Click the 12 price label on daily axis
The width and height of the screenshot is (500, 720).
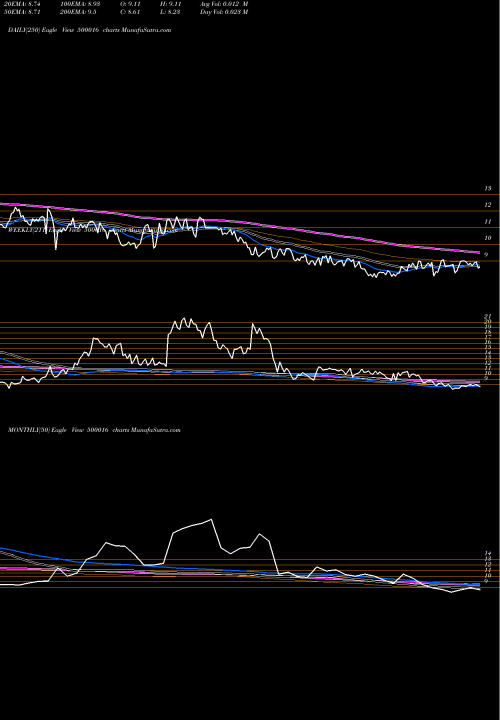pos(488,205)
